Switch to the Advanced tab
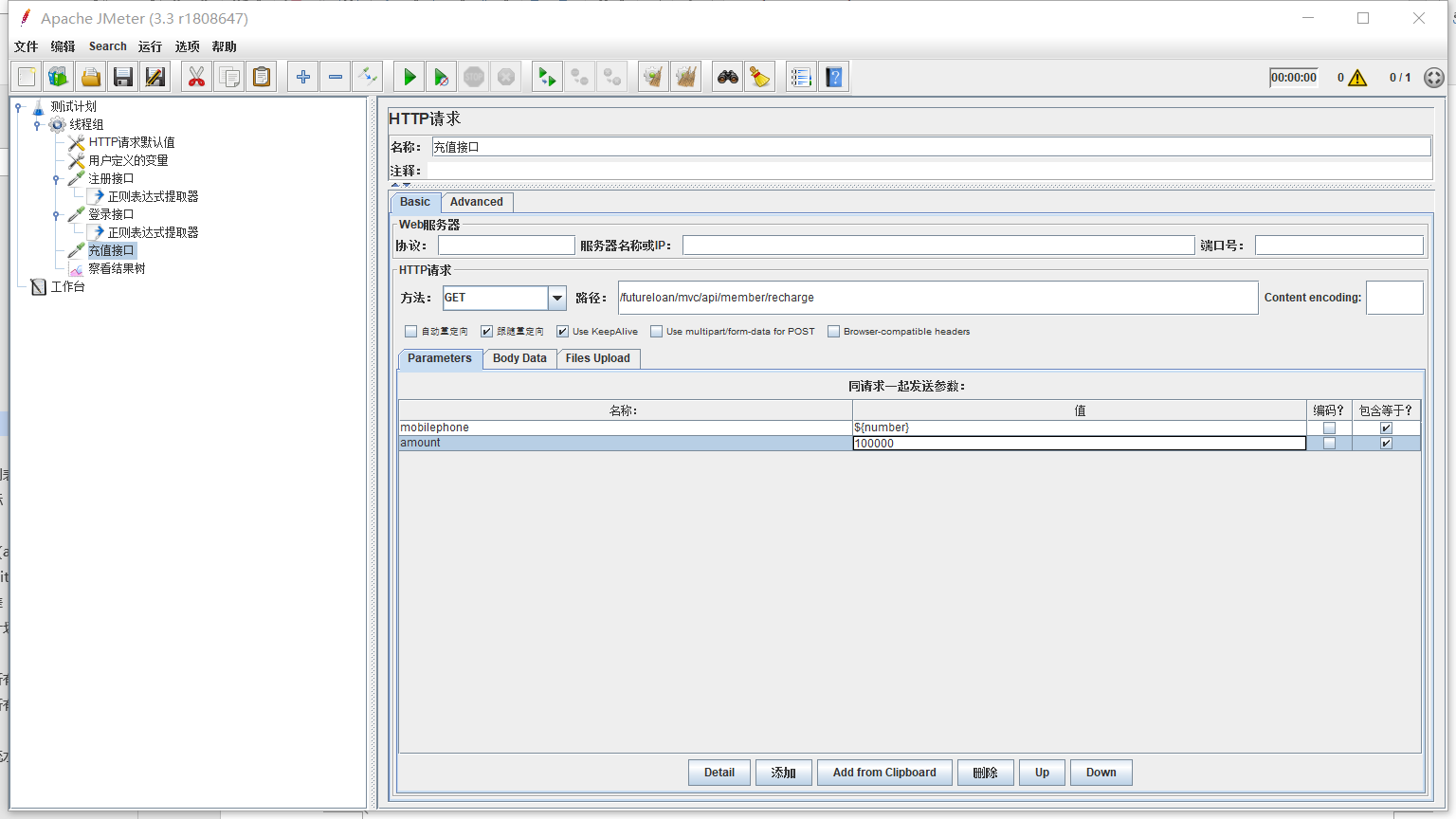Image resolution: width=1456 pixels, height=819 pixels. coord(477,202)
